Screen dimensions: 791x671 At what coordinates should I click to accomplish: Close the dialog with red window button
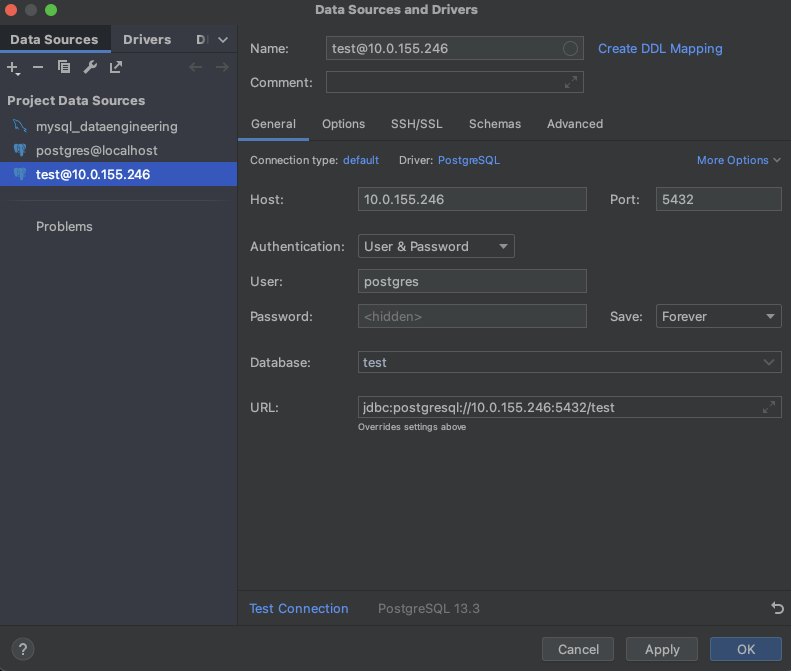coord(11,10)
